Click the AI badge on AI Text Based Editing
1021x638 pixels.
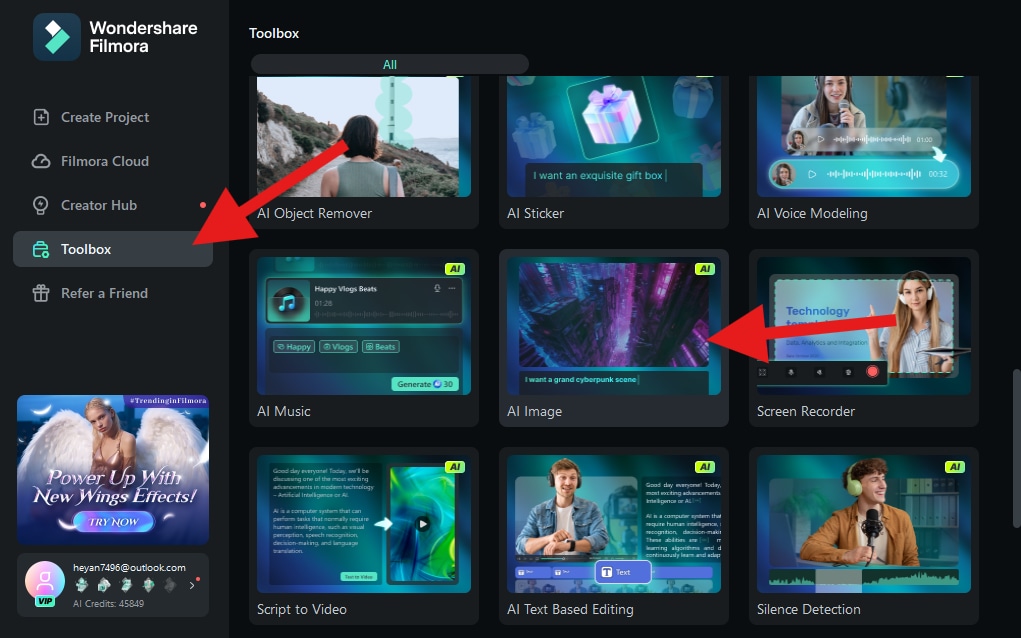point(704,467)
